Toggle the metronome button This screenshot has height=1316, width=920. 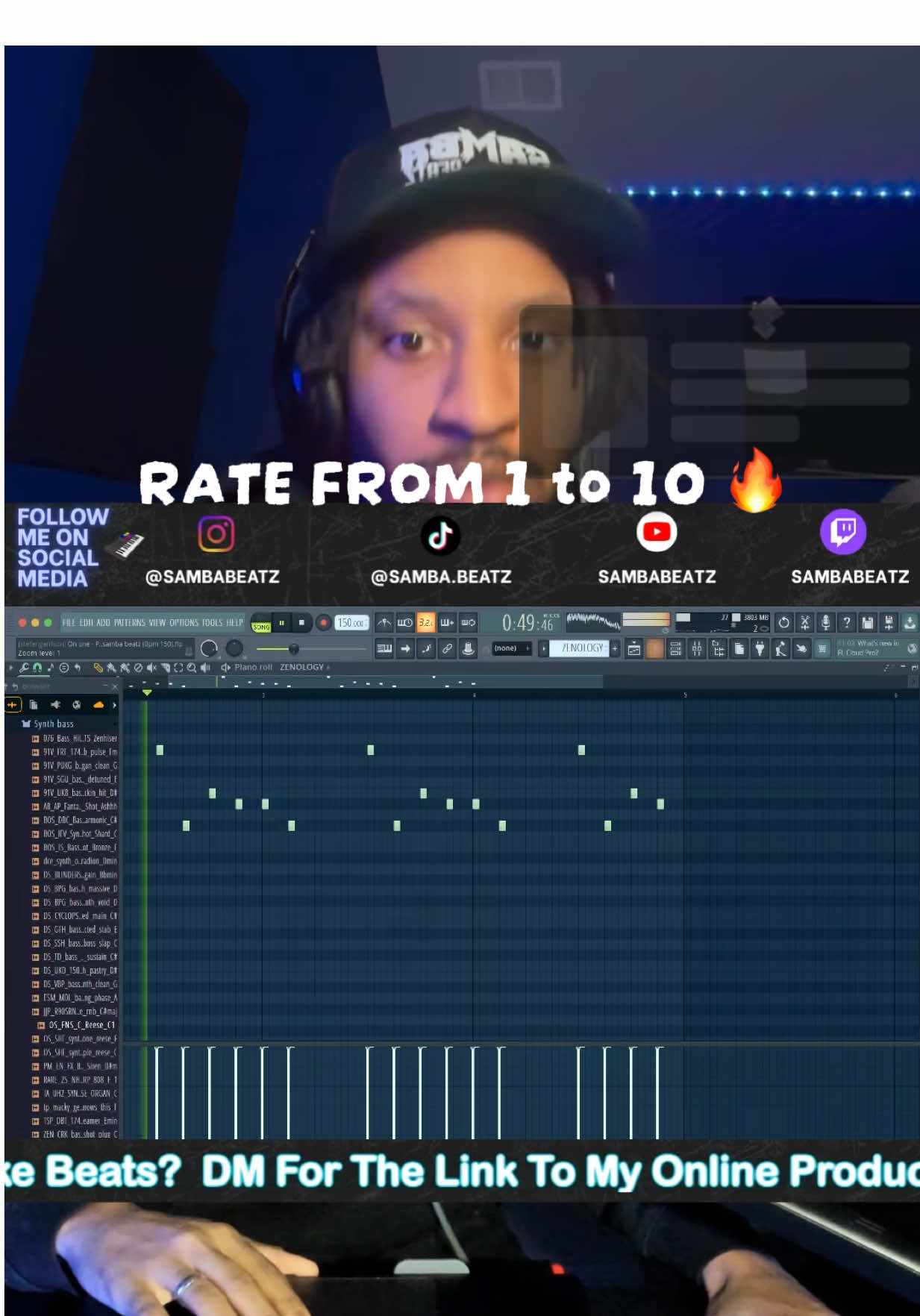[x=384, y=622]
